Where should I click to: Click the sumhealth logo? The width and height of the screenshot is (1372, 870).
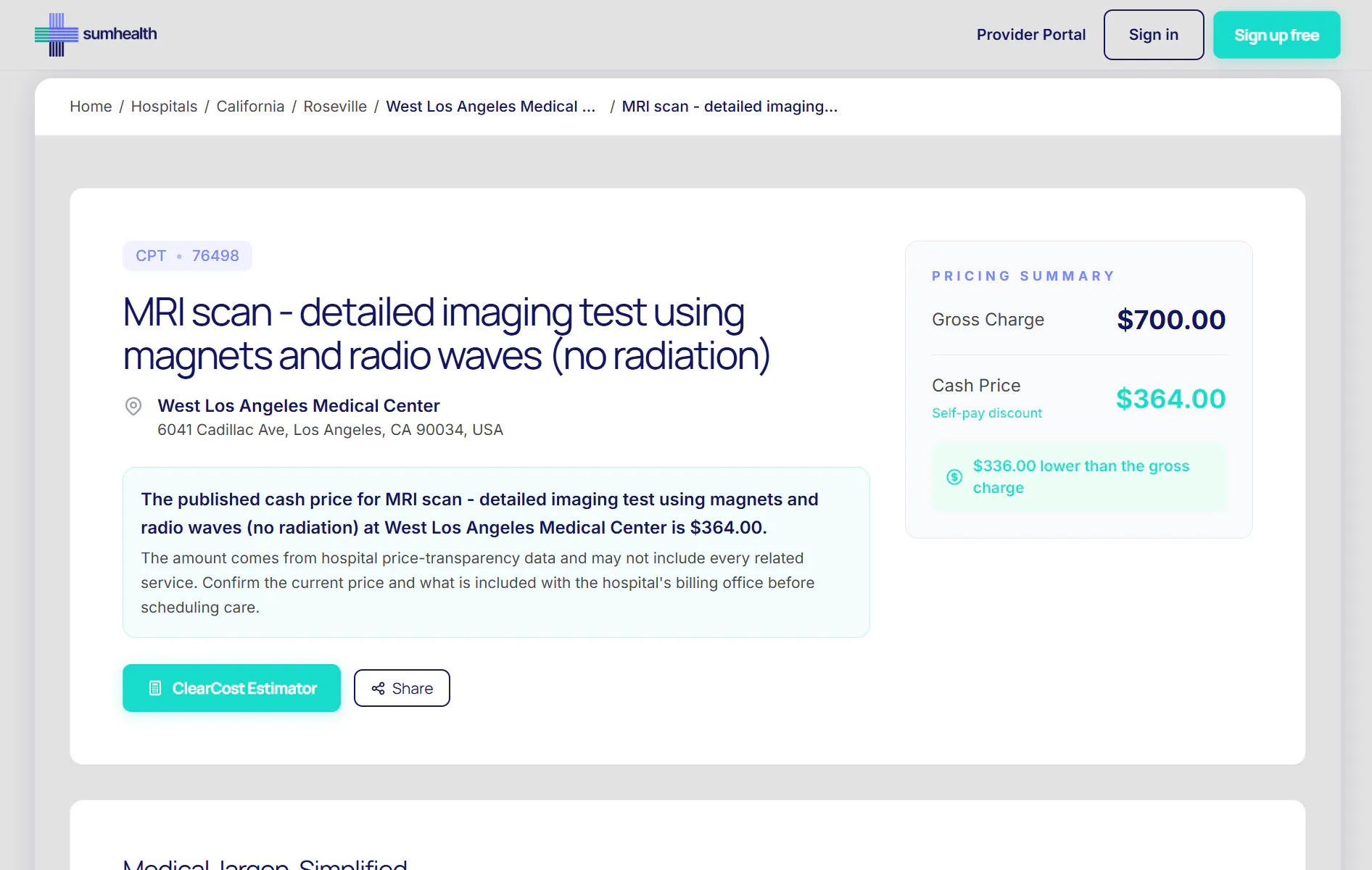coord(96,34)
